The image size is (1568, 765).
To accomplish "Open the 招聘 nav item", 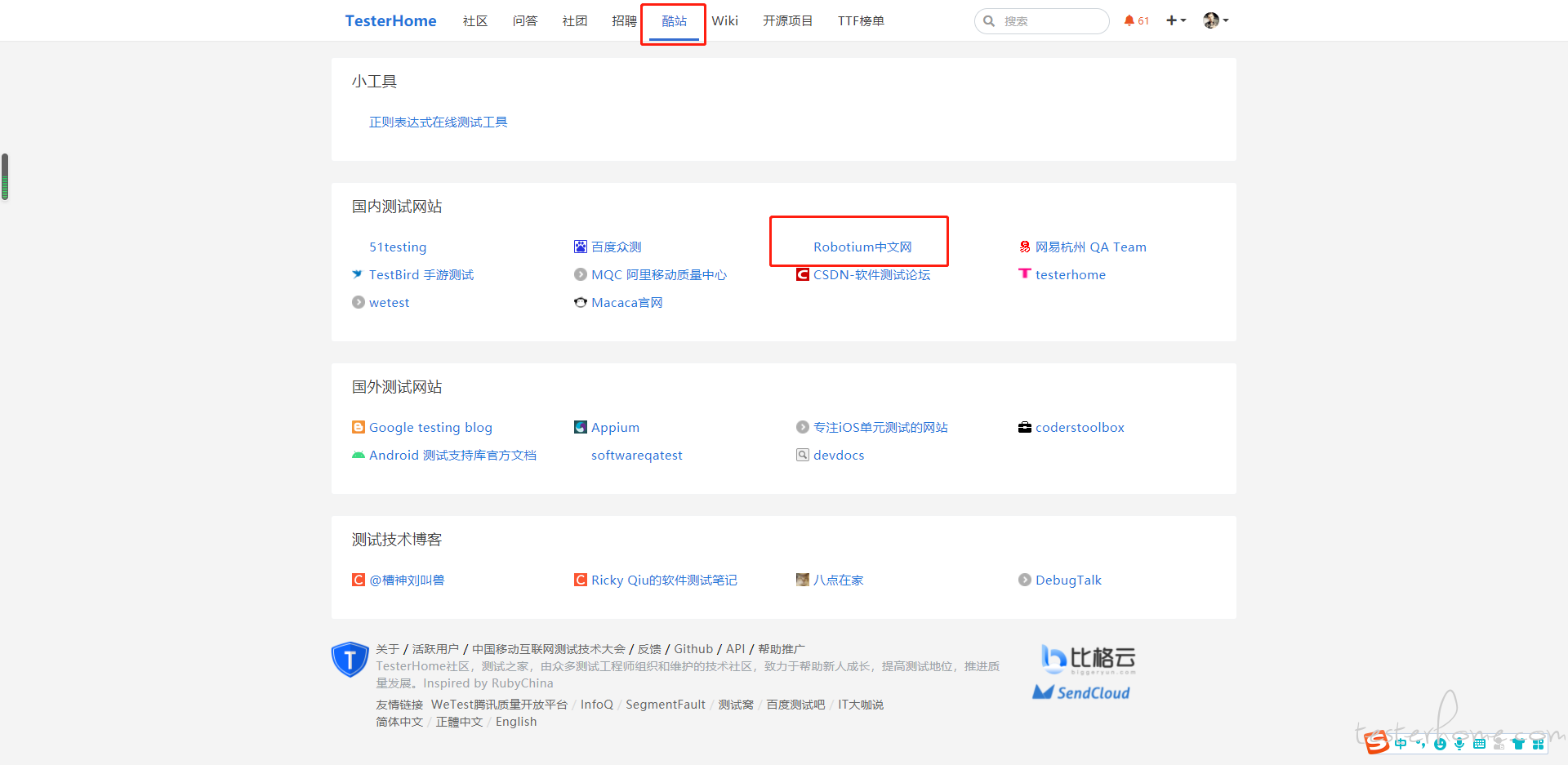I will [625, 20].
